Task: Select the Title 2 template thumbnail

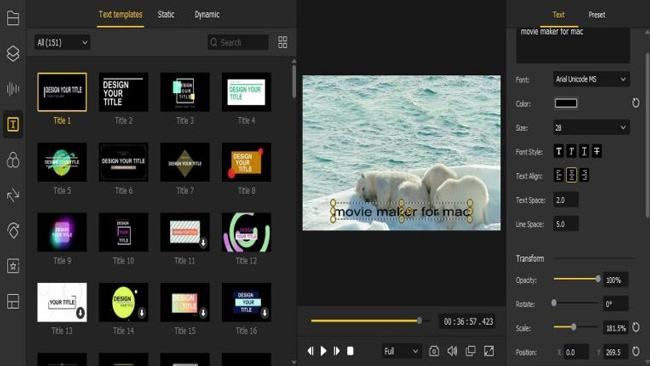Action: point(124,92)
